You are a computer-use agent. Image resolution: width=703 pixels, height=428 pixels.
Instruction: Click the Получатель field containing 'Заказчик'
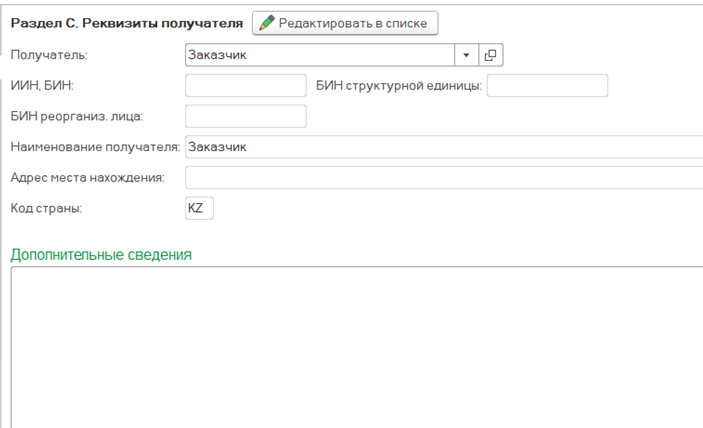tap(320, 55)
